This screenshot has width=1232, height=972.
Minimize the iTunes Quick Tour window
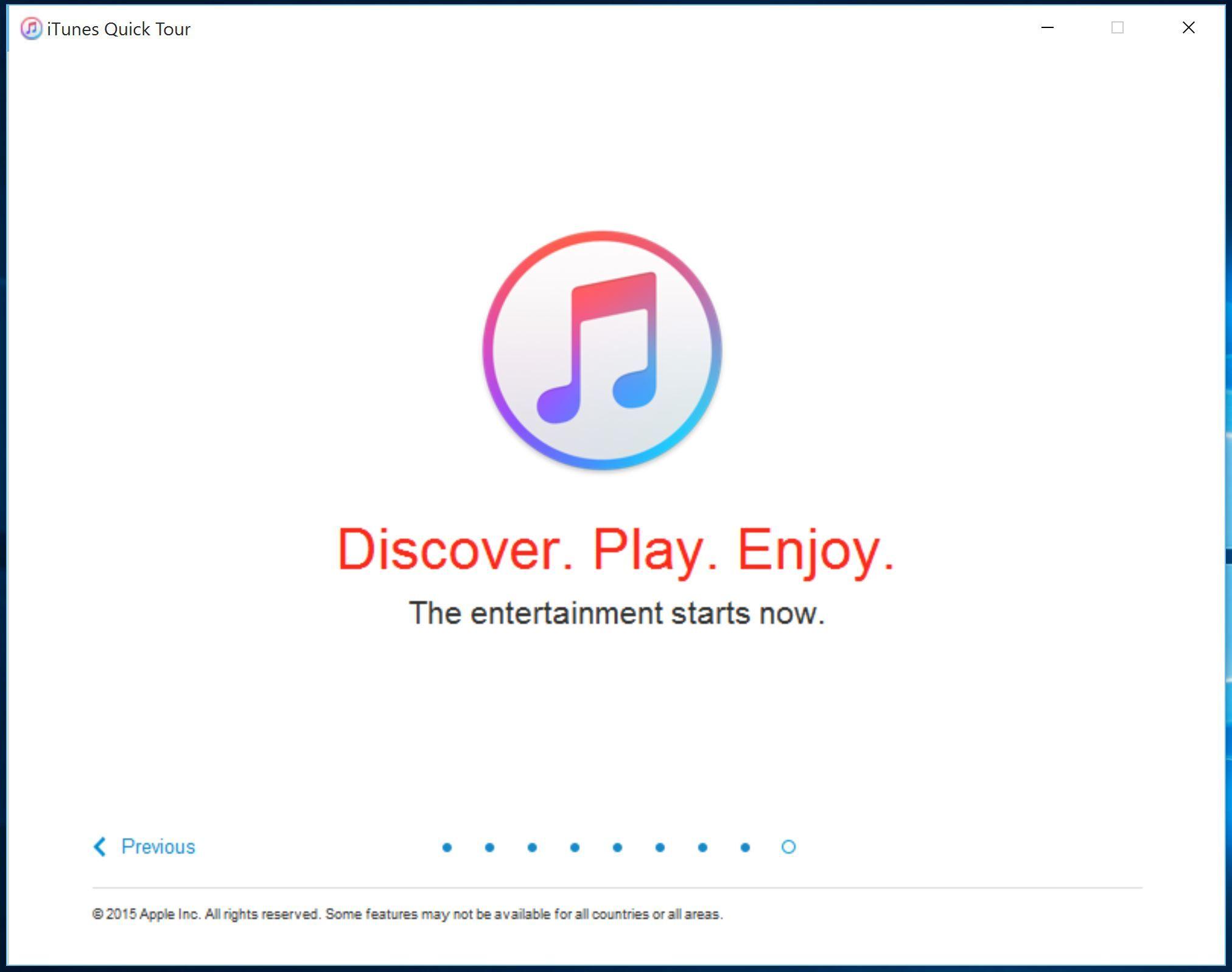pyautogui.click(x=1047, y=28)
